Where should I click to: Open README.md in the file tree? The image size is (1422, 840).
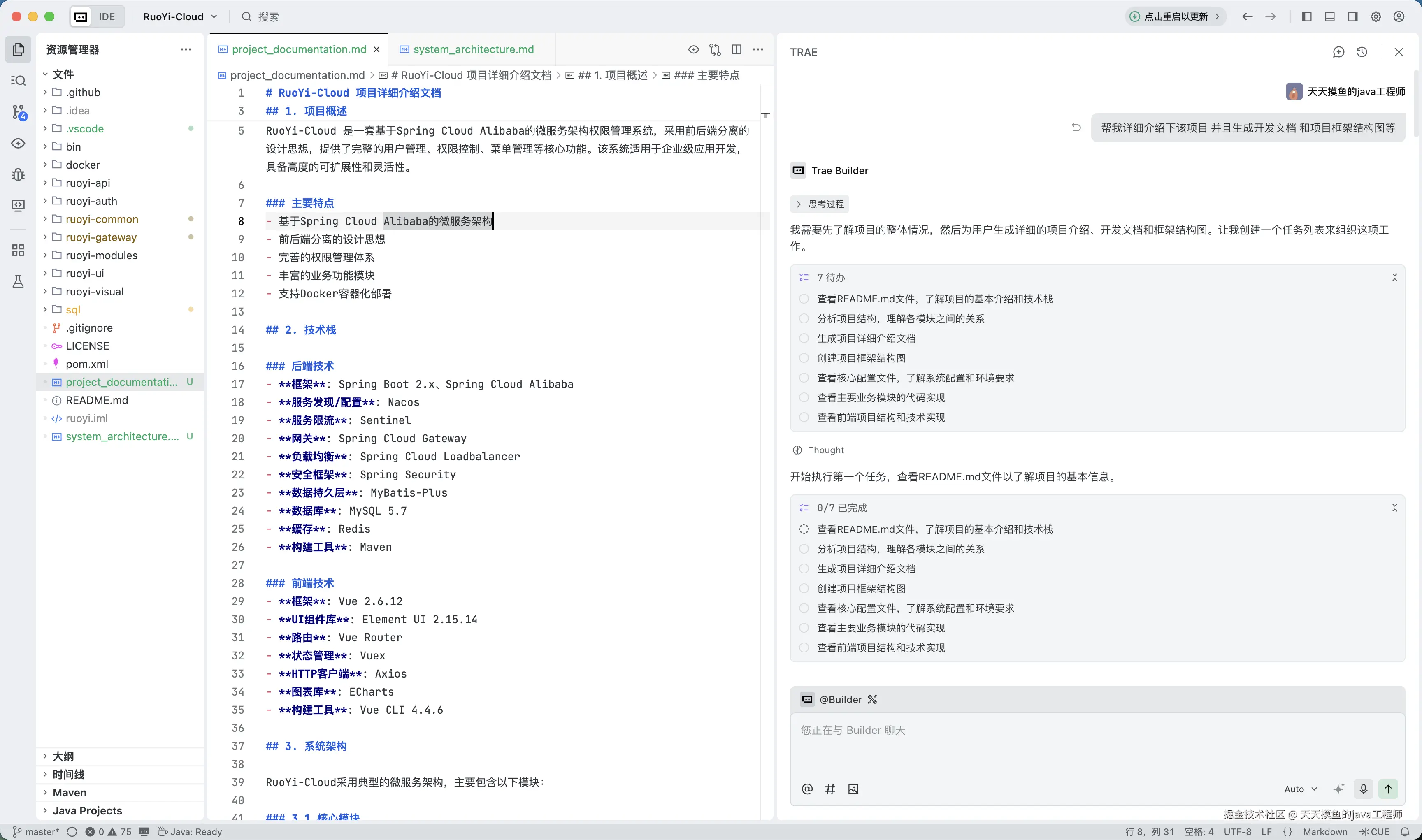[x=97, y=400]
